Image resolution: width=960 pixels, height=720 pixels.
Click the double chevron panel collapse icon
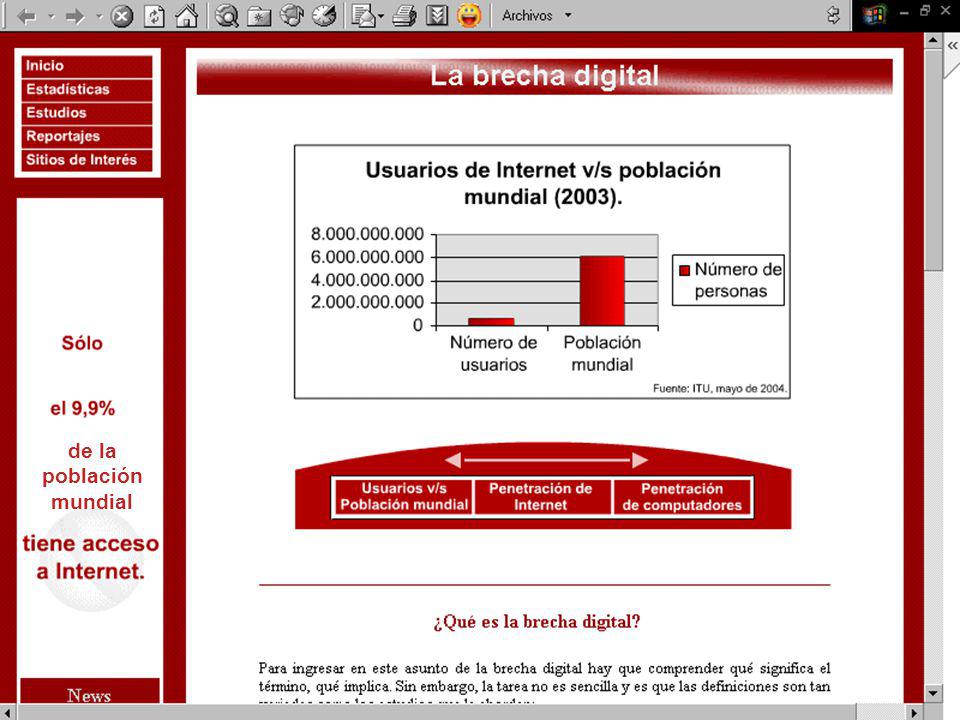pos(952,46)
